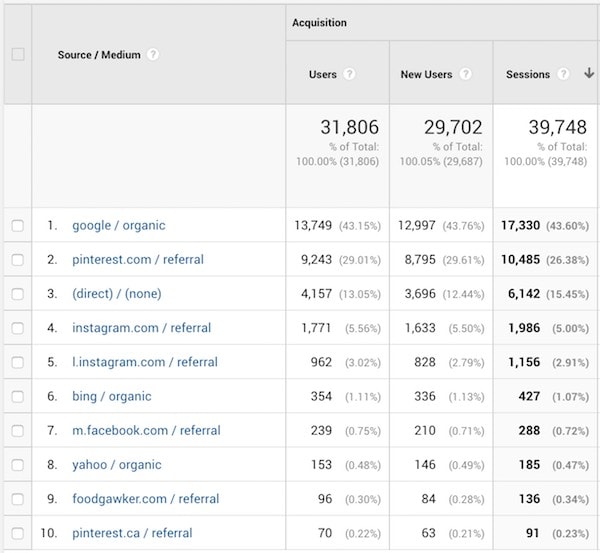
Task: Open help icon next to New Users header
Action: [x=465, y=74]
